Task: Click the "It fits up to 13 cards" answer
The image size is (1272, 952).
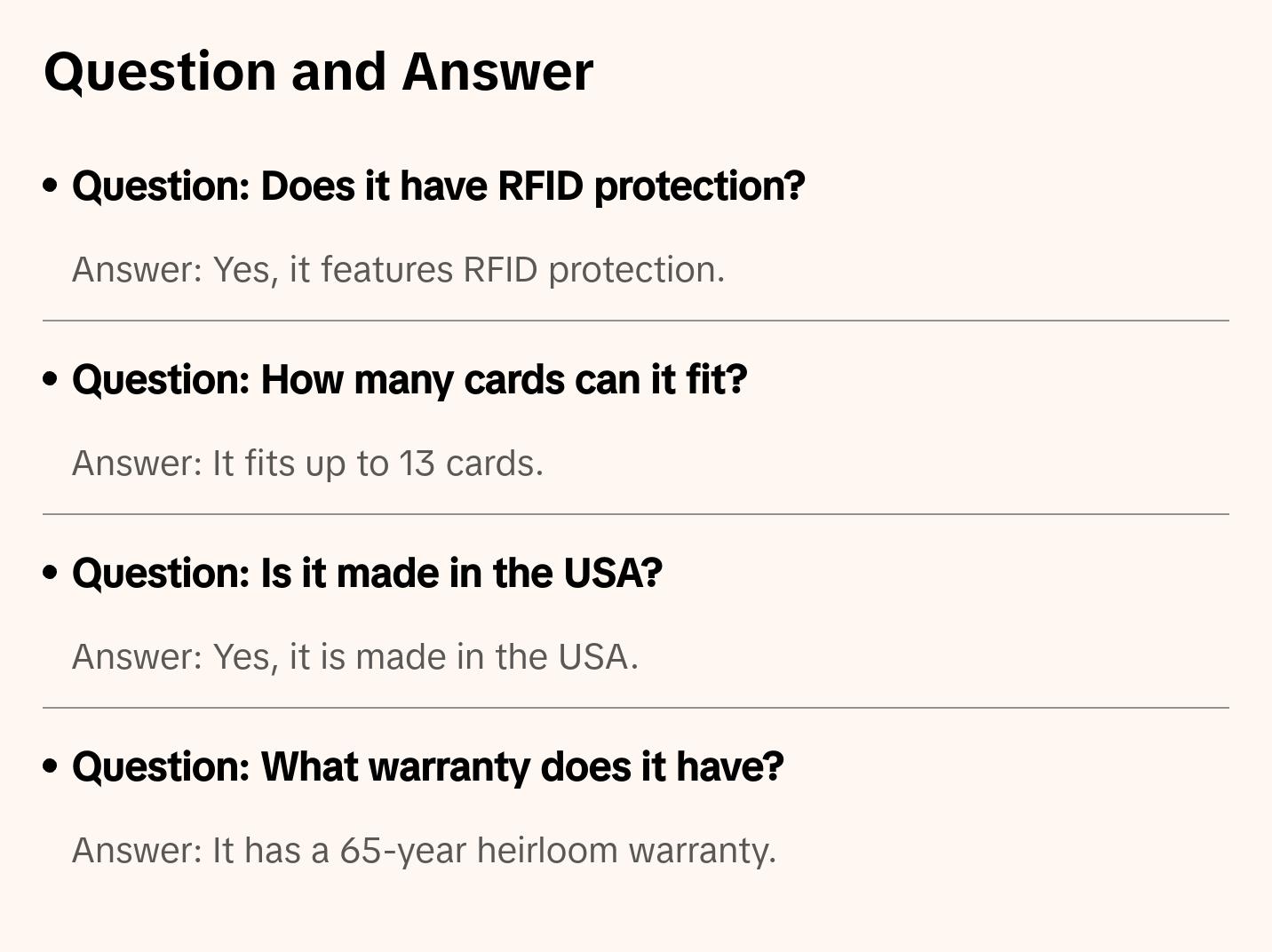Action: tap(307, 464)
